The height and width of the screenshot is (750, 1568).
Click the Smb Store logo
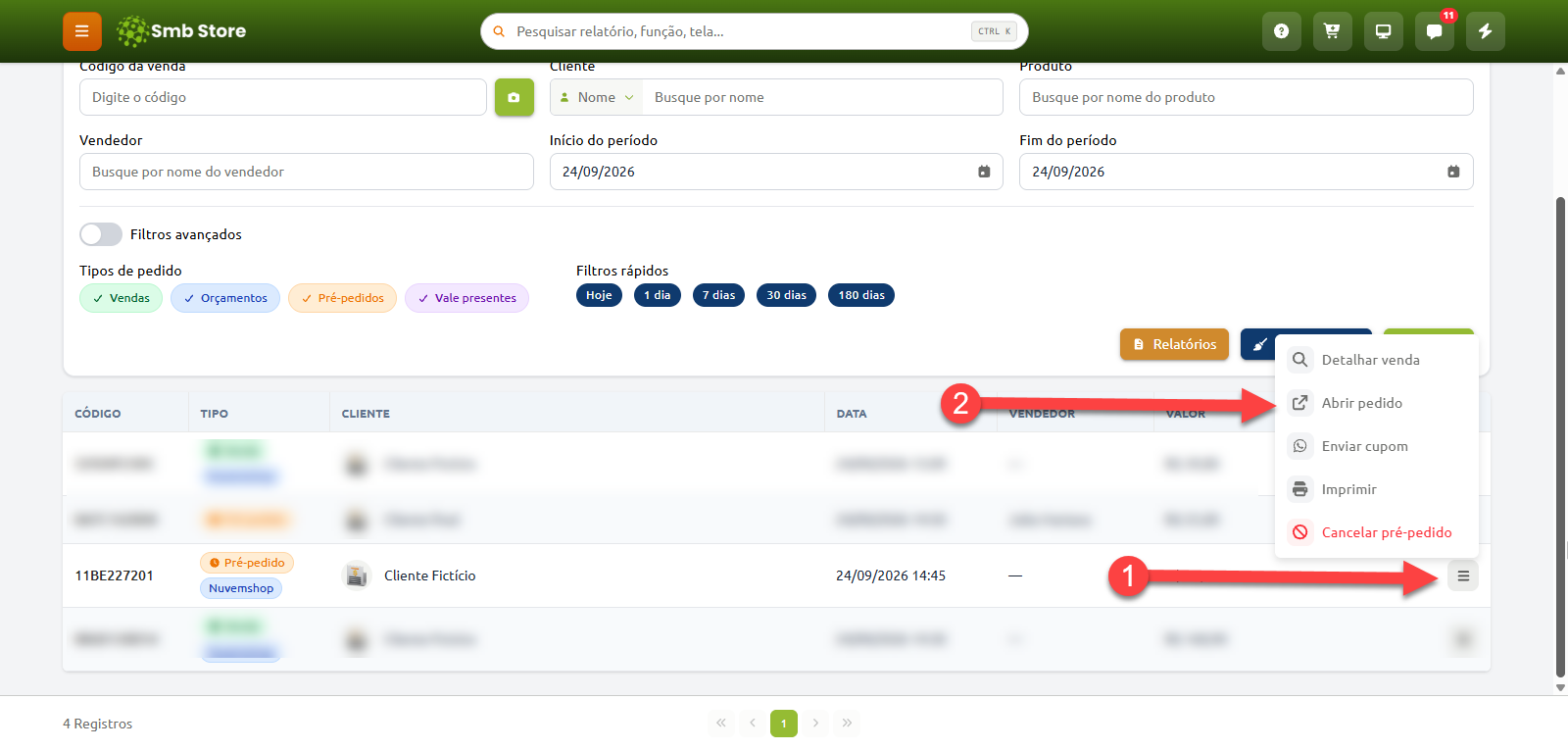[181, 31]
